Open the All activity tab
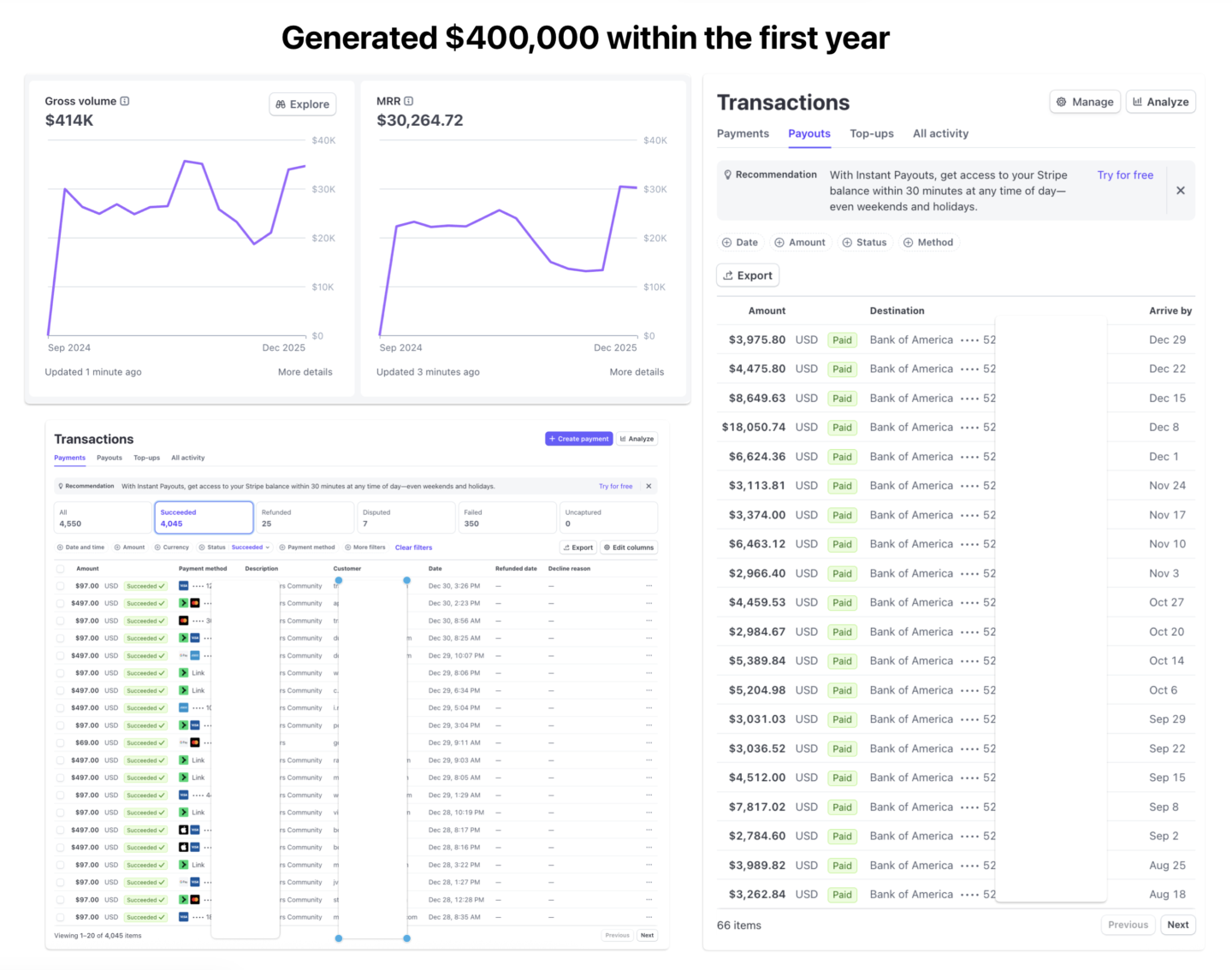 pyautogui.click(x=941, y=133)
